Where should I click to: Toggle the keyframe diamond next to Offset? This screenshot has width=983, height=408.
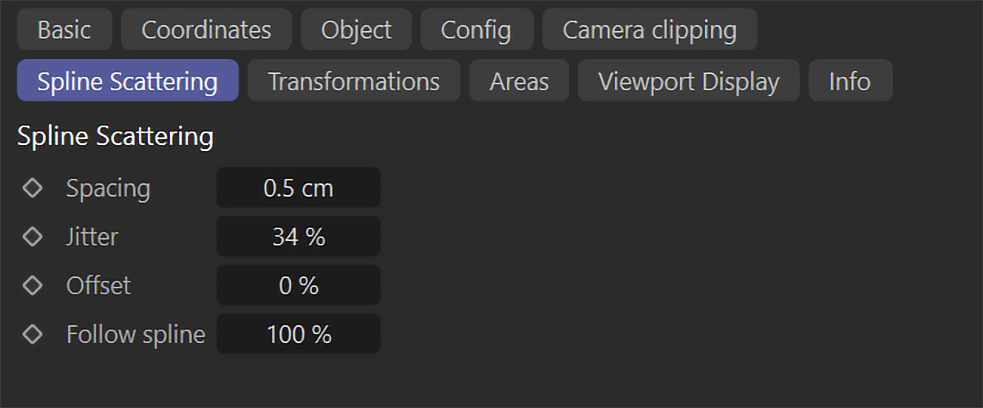32,286
